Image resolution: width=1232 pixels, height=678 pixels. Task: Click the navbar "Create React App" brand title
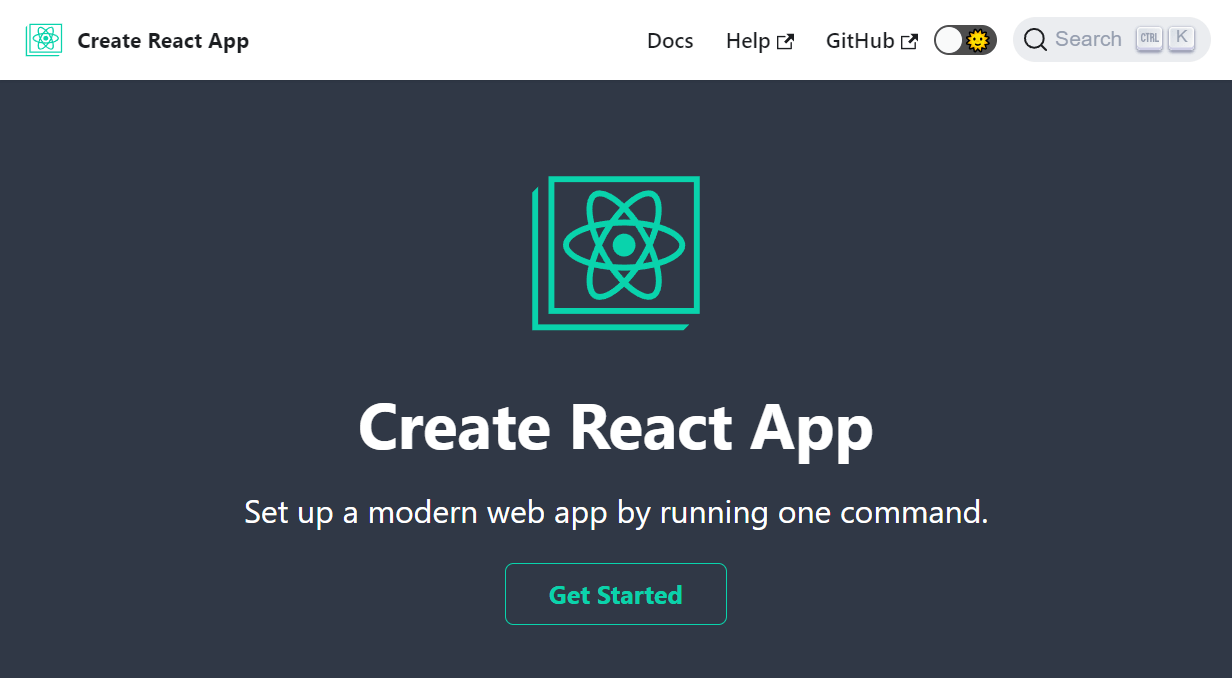pyautogui.click(x=163, y=41)
